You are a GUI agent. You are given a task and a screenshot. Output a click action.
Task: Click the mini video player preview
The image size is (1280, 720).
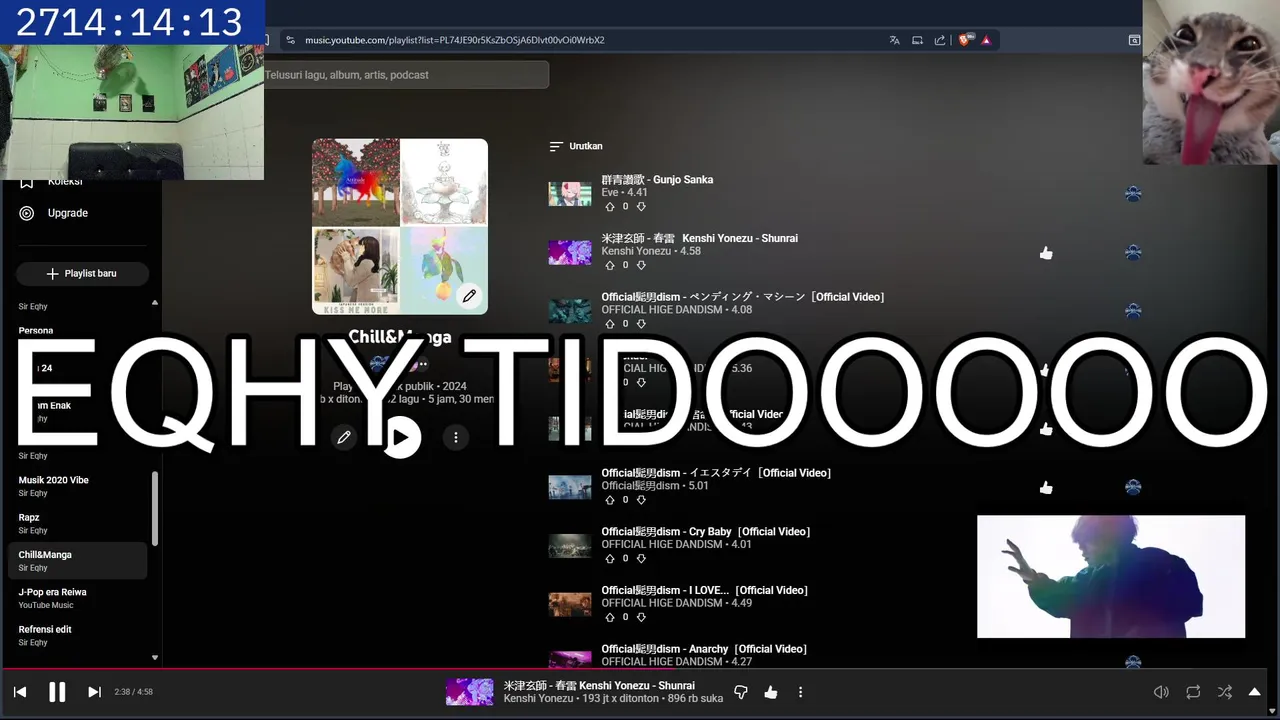click(x=1111, y=577)
